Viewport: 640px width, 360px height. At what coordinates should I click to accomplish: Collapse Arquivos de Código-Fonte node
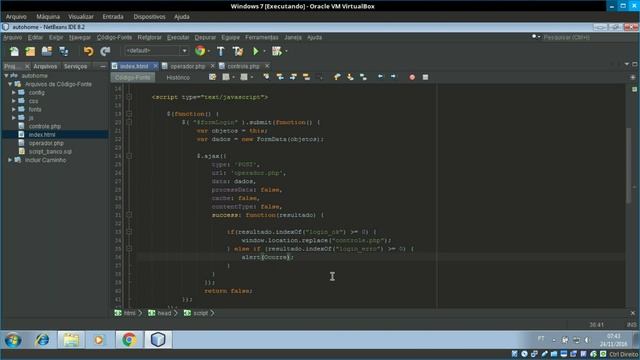pyautogui.click(x=10, y=84)
